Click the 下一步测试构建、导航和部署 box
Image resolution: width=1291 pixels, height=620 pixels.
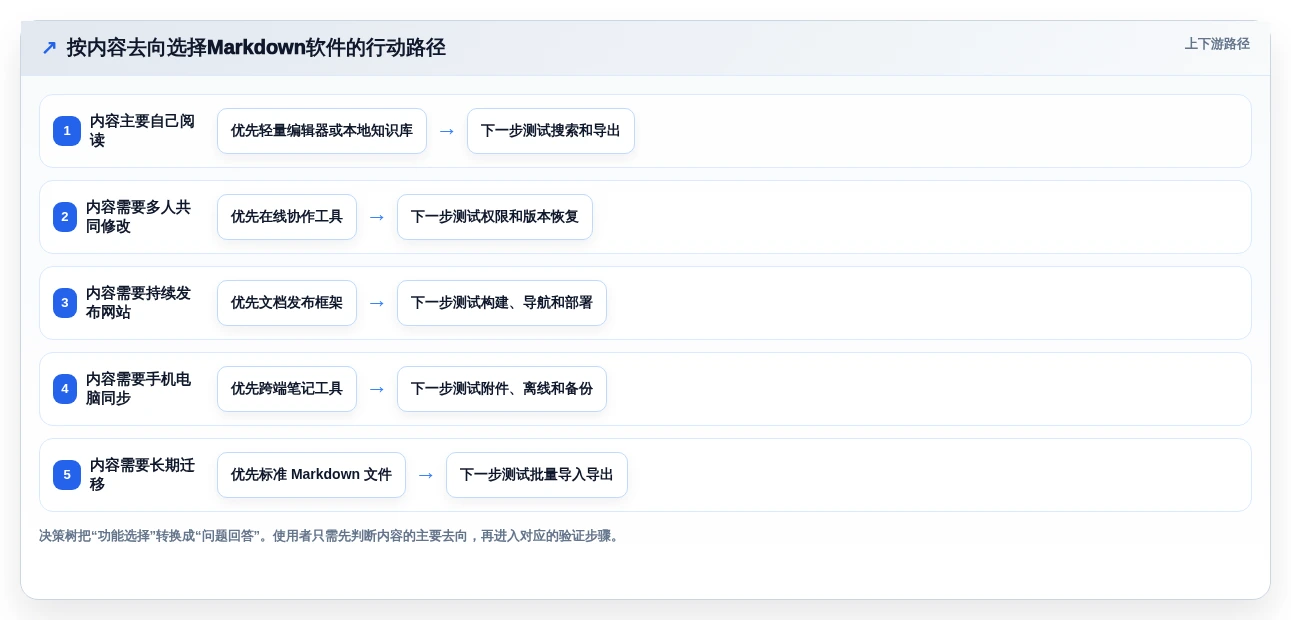click(502, 303)
